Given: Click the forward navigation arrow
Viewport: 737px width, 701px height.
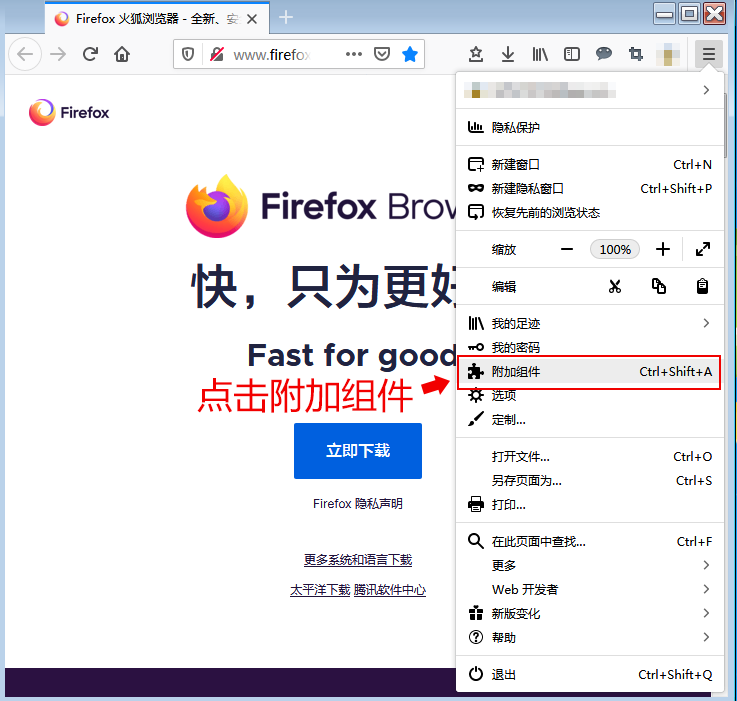Looking at the screenshot, I should coord(58,55).
